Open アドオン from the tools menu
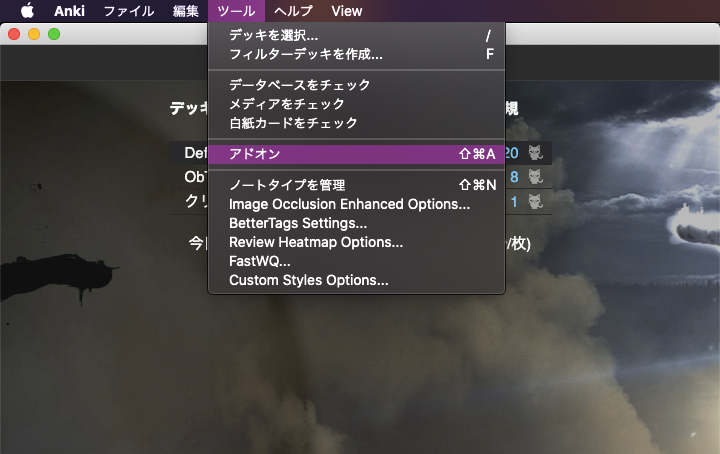The width and height of the screenshot is (720, 454). [356, 154]
